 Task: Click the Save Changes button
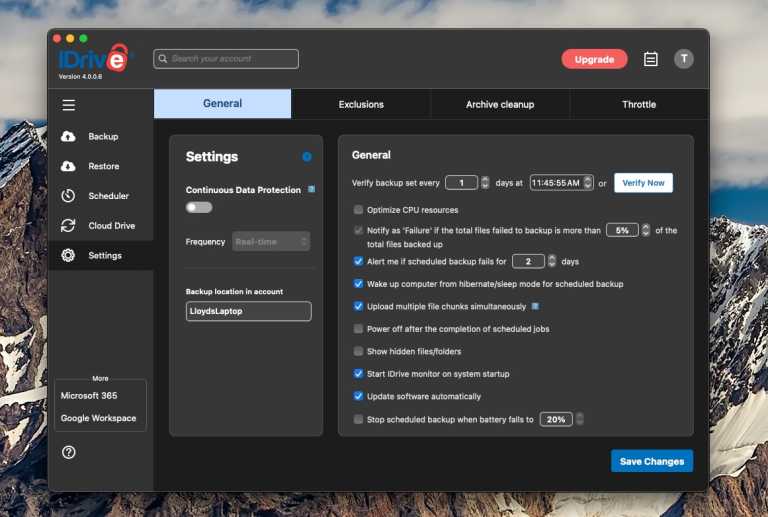click(652, 461)
